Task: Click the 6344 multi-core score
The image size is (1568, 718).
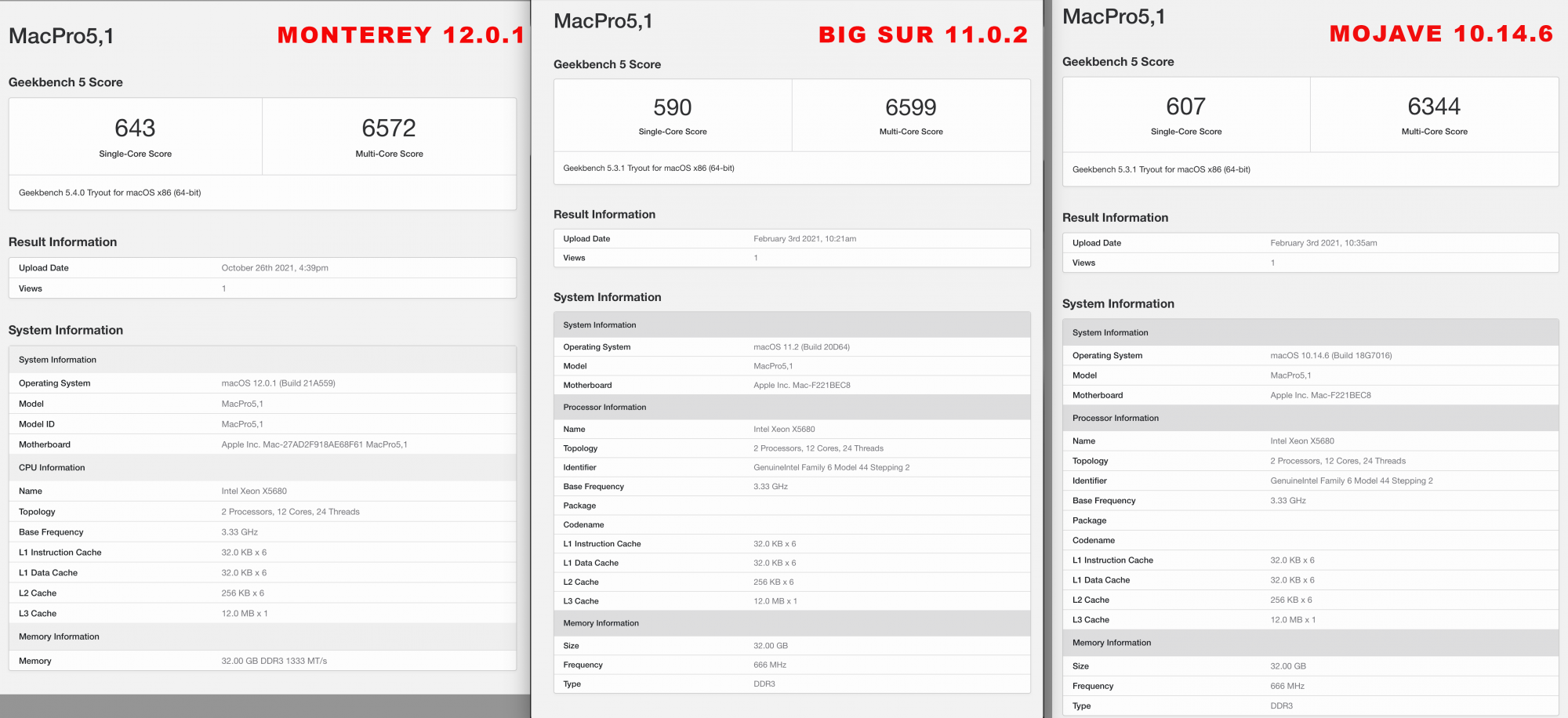Action: click(1435, 107)
